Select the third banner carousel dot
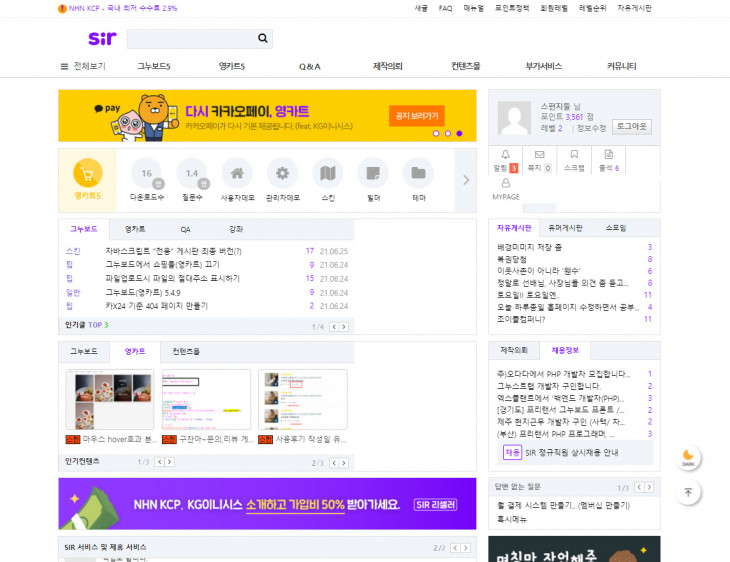The height and width of the screenshot is (562, 730). click(x=459, y=133)
